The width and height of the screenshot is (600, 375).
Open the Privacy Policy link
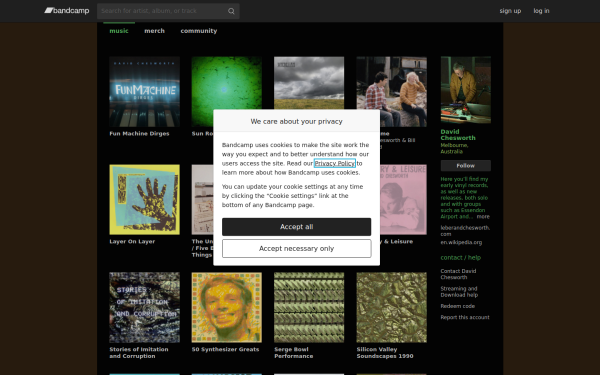click(x=334, y=163)
